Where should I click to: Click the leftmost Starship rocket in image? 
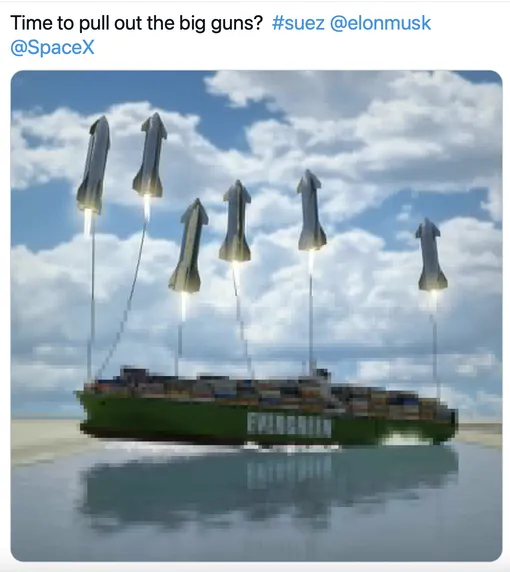point(93,165)
